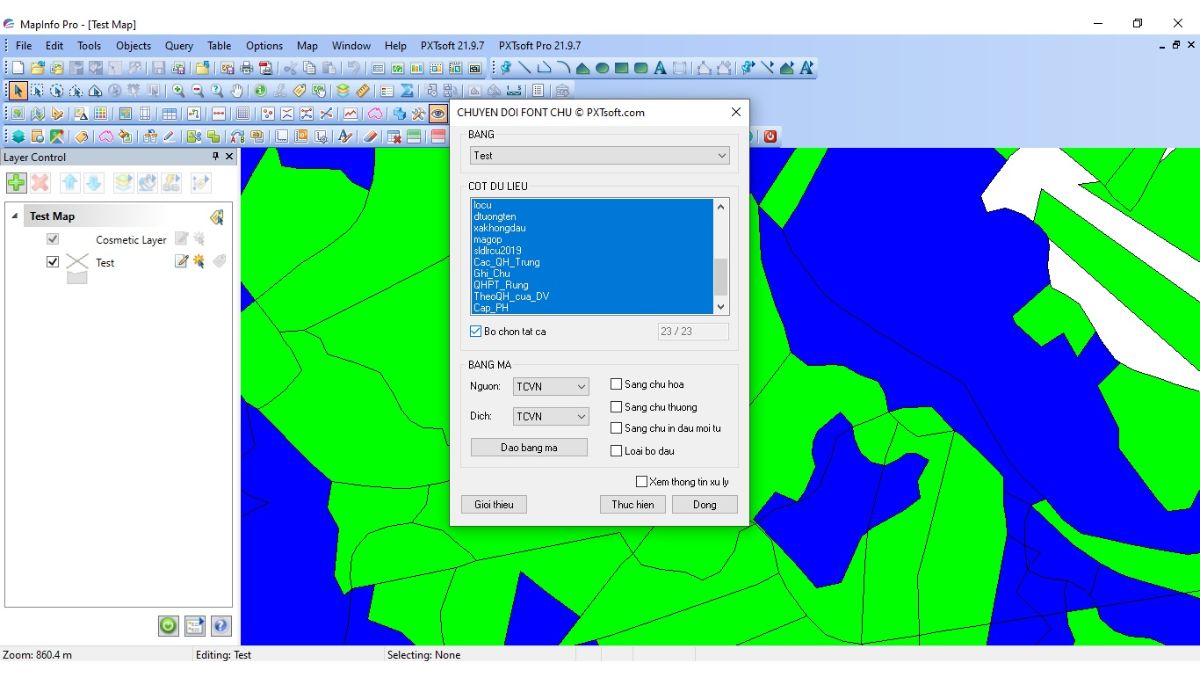This screenshot has width=1200, height=675.
Task: Close the Layer Control panel
Action: (x=229, y=157)
